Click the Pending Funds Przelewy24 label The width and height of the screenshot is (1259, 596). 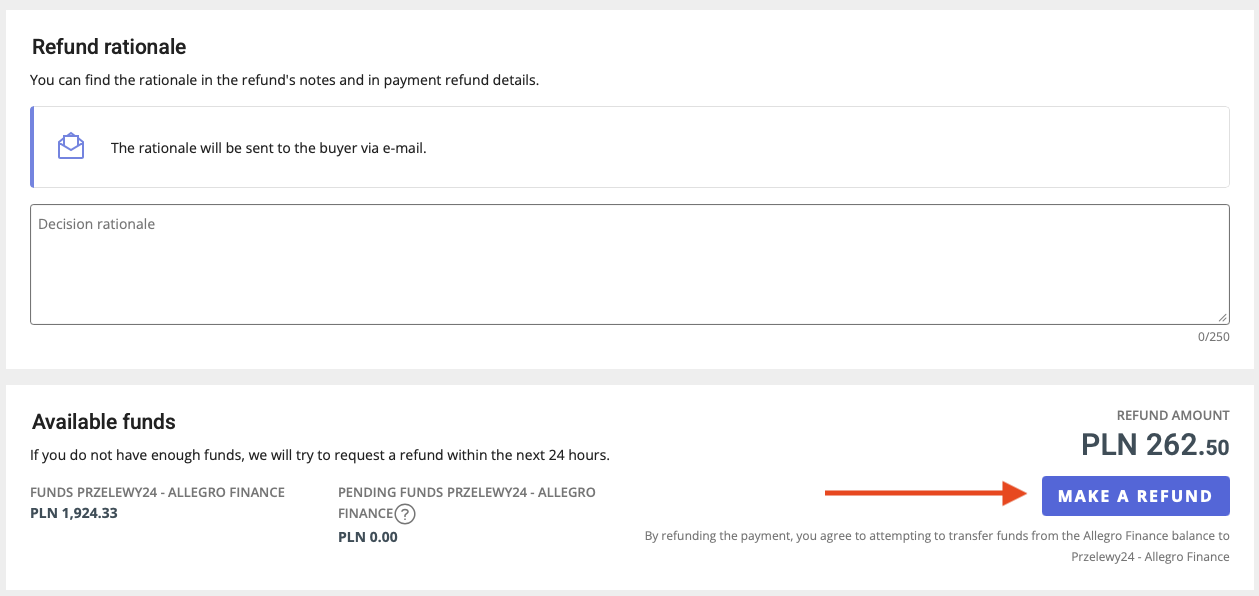pyautogui.click(x=466, y=492)
